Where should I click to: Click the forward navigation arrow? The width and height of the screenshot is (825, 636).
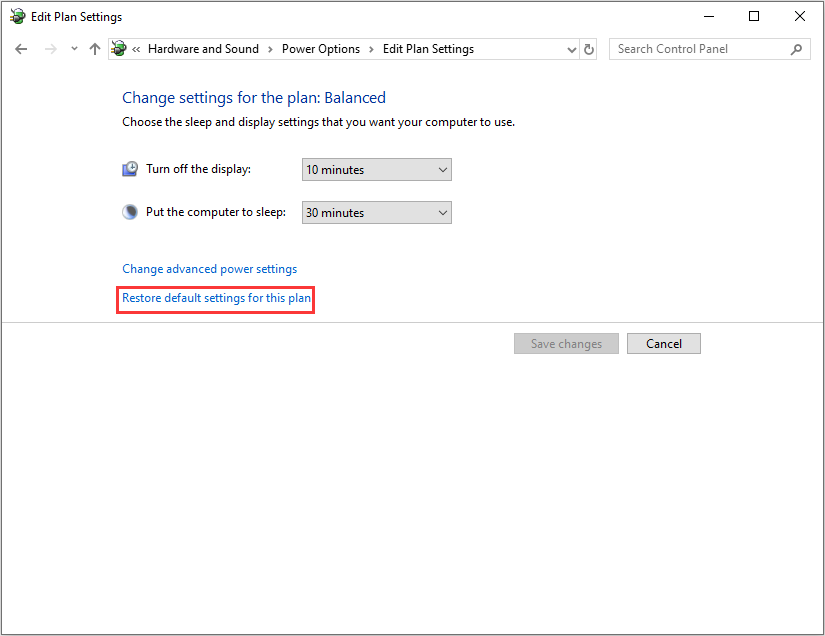(51, 49)
